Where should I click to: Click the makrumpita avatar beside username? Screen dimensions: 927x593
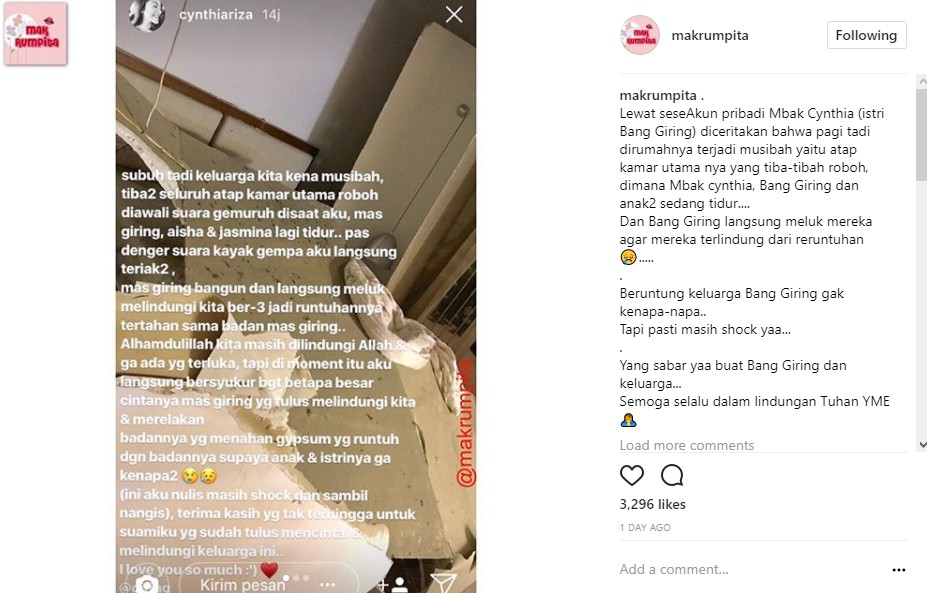coord(639,35)
